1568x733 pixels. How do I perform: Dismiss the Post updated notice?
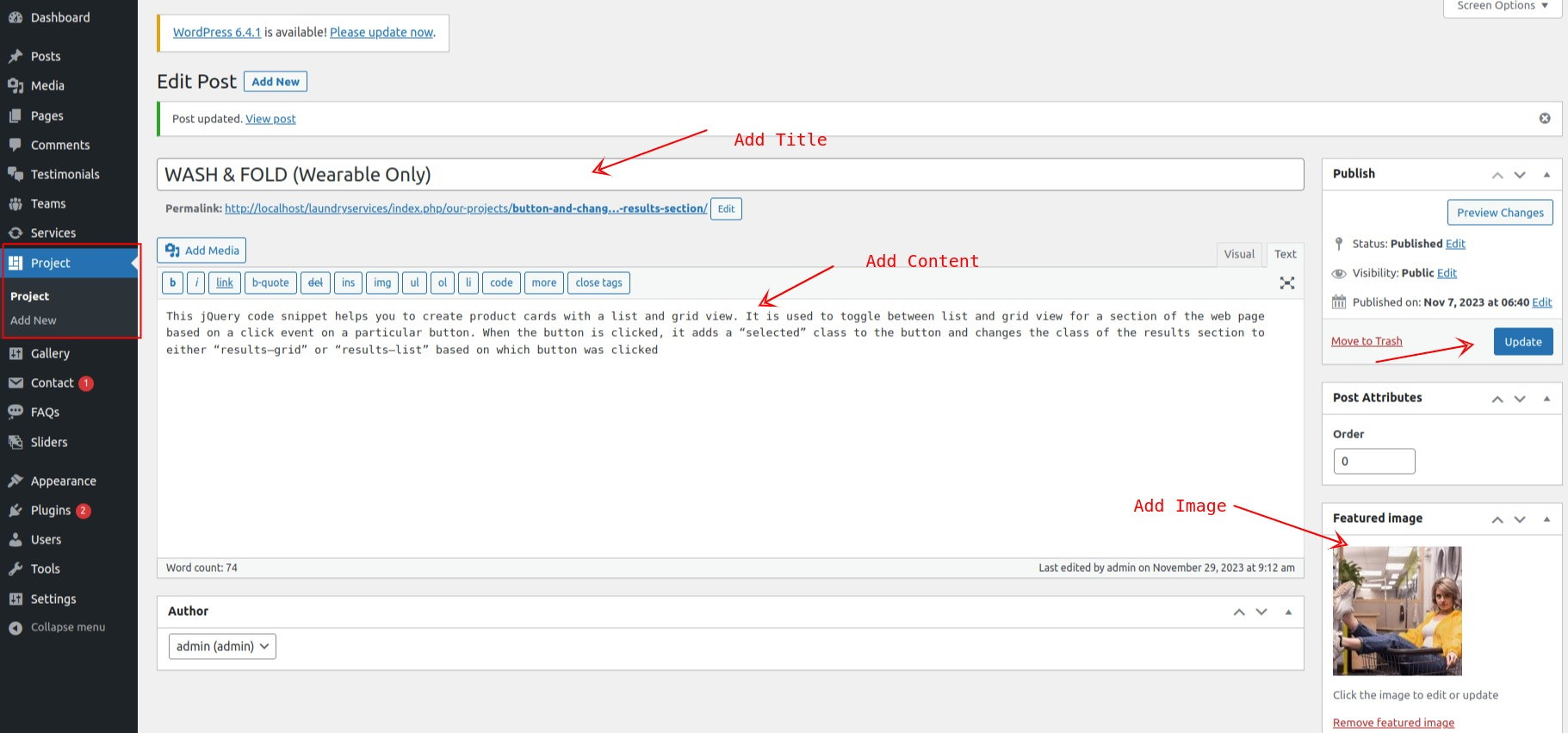[x=1544, y=119]
